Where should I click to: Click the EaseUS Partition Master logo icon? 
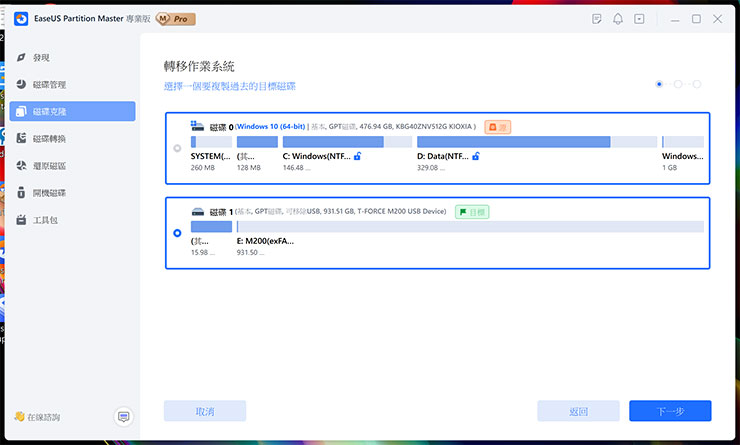click(21, 19)
